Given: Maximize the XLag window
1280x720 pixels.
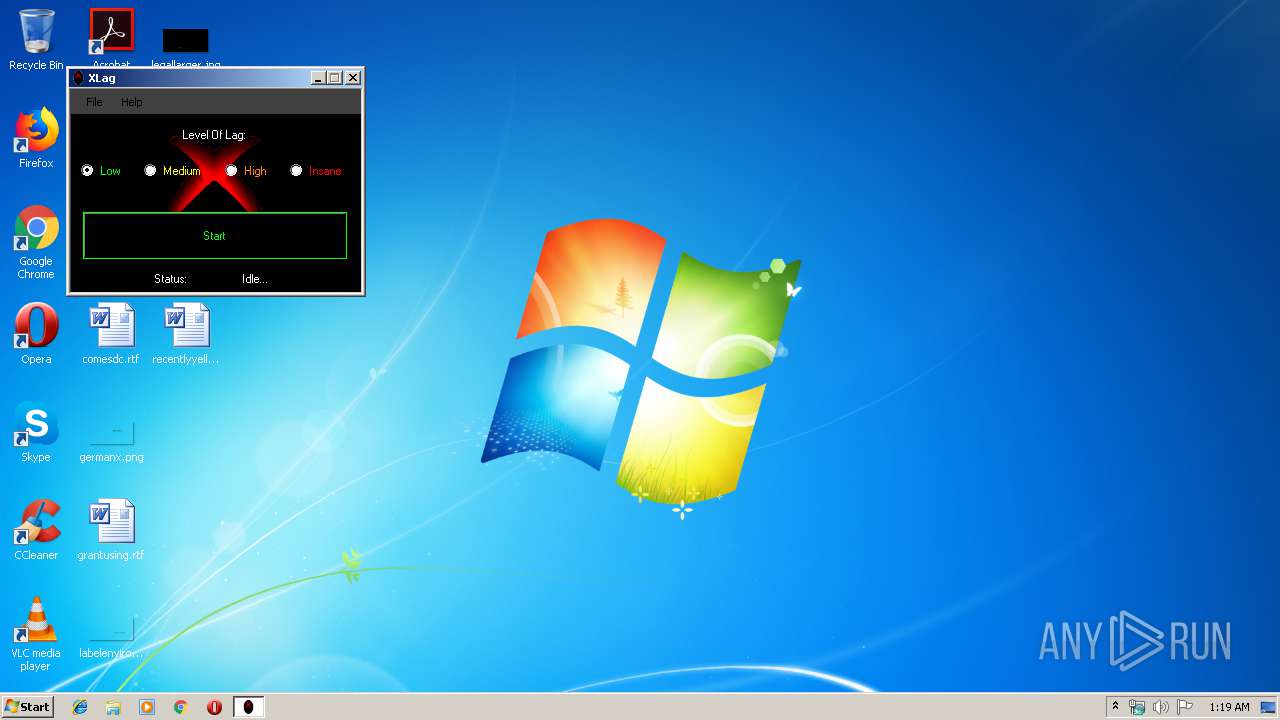Looking at the screenshot, I should [335, 78].
